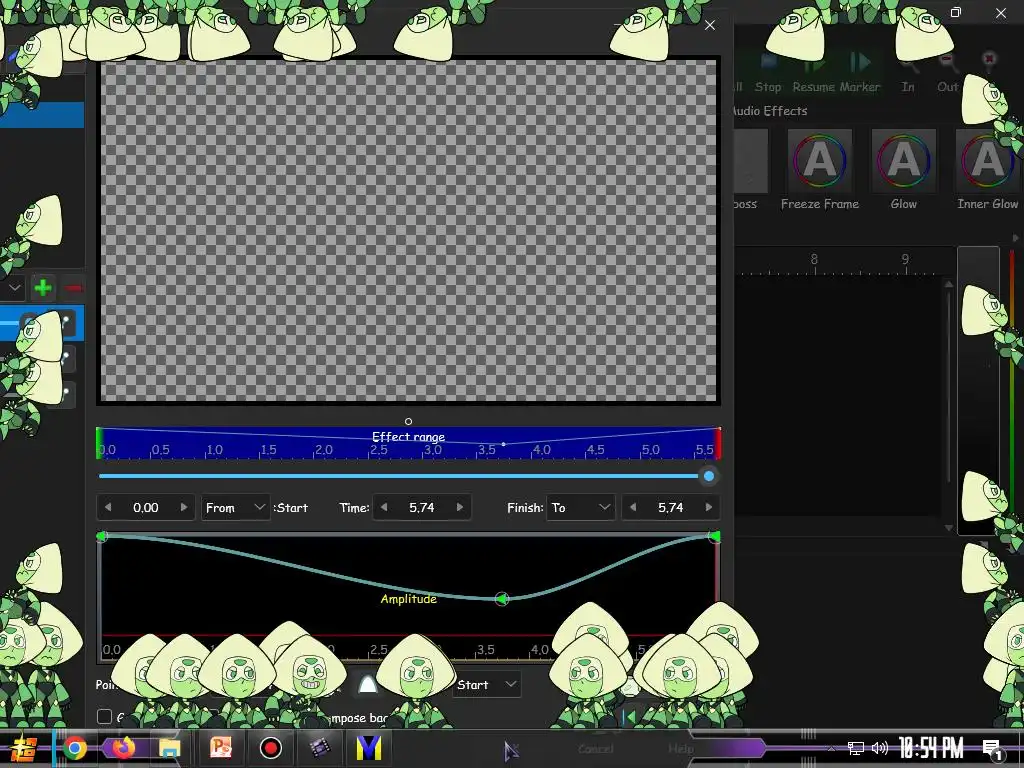Click the Time field showing 5.74
1024x768 pixels.
tap(422, 507)
